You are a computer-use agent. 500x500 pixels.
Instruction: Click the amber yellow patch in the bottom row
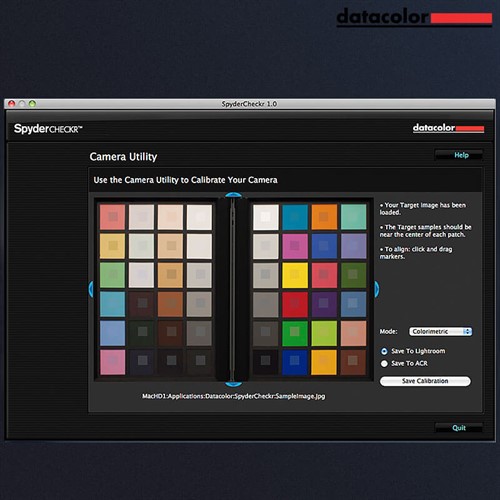click(324, 362)
